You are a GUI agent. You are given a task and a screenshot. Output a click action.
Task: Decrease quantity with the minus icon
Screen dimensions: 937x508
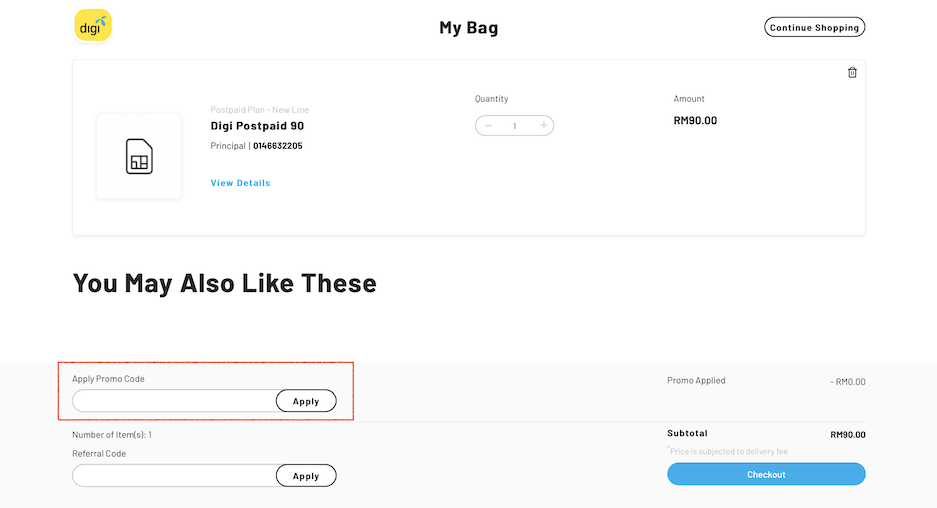coord(488,126)
